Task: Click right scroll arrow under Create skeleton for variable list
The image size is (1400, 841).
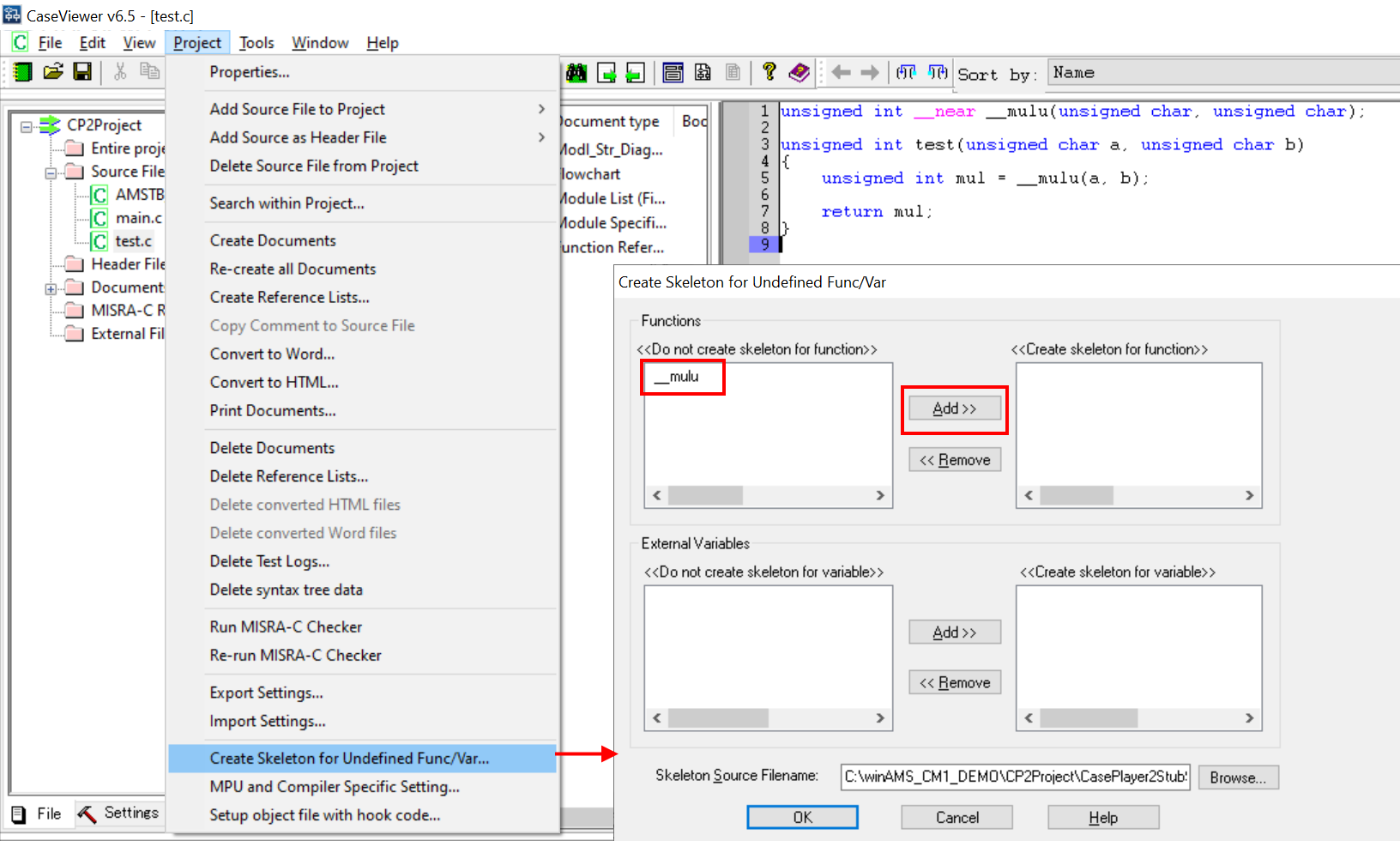Action: [1249, 717]
